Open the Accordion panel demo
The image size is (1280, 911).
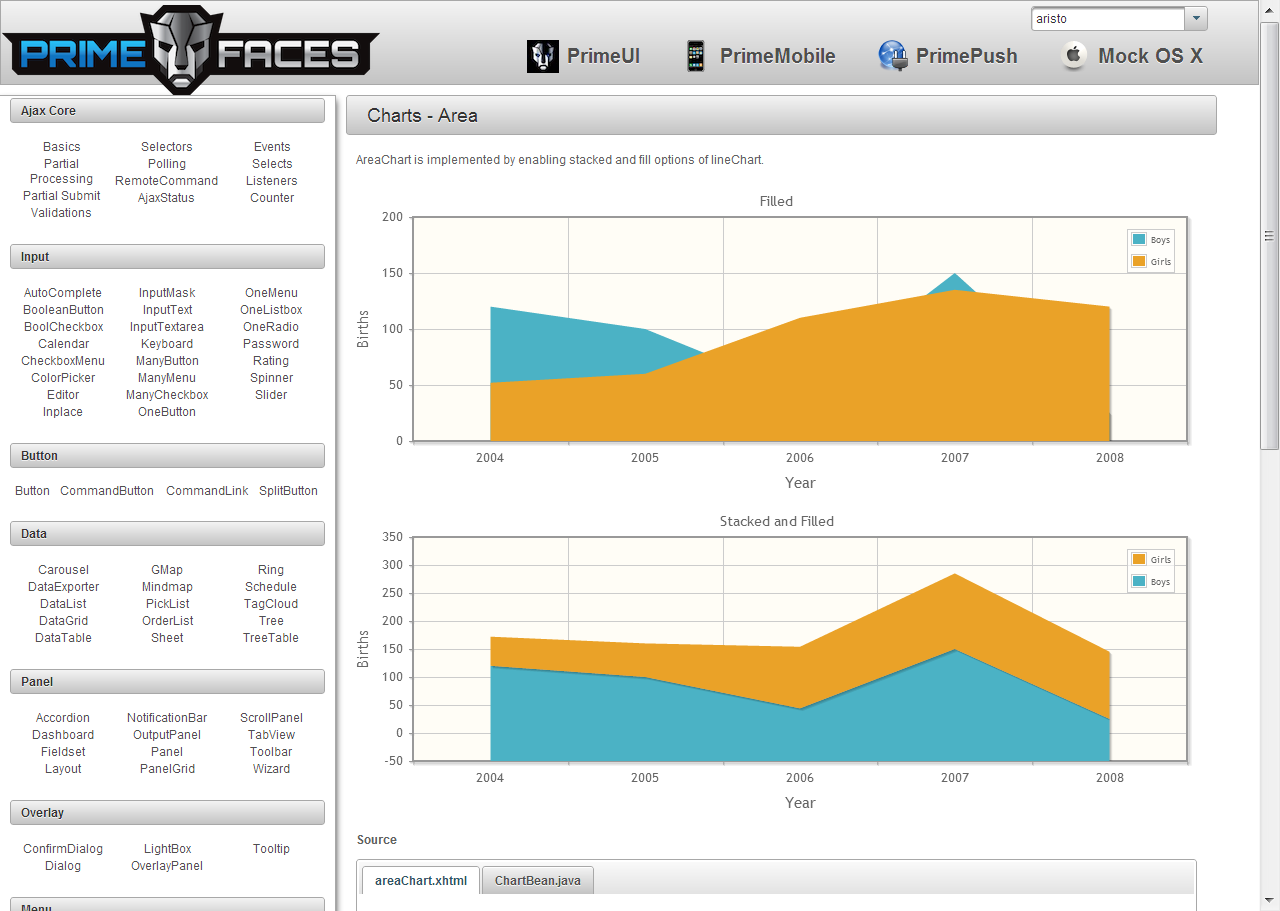[63, 717]
